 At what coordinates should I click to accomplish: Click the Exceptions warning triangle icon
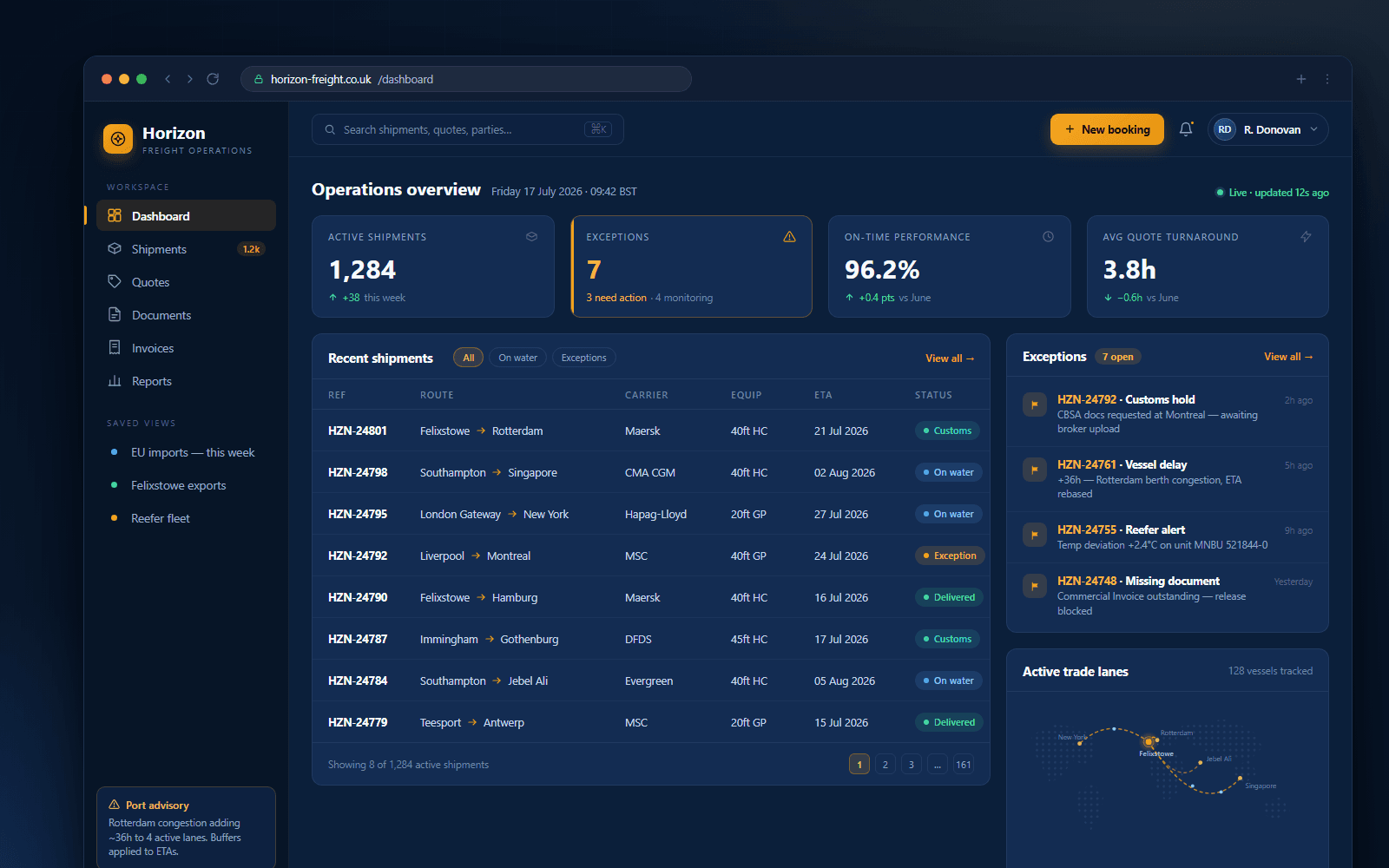(x=789, y=236)
